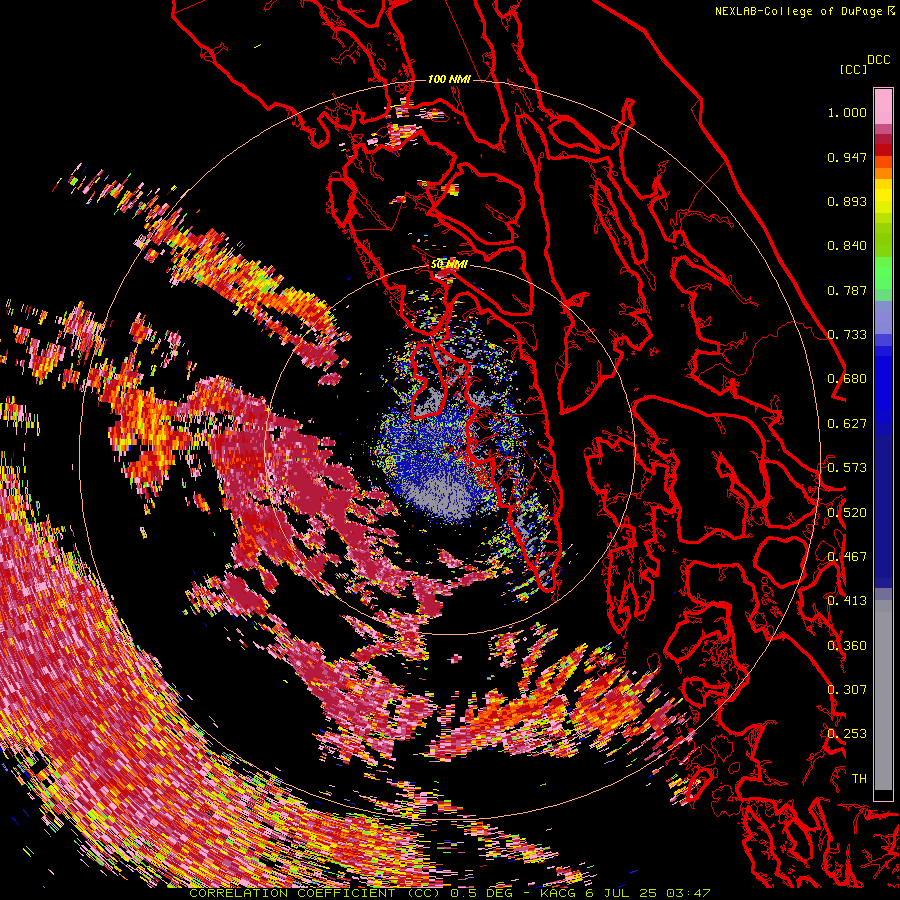Click the 0.467 scale value
900x900 pixels.
[847, 557]
